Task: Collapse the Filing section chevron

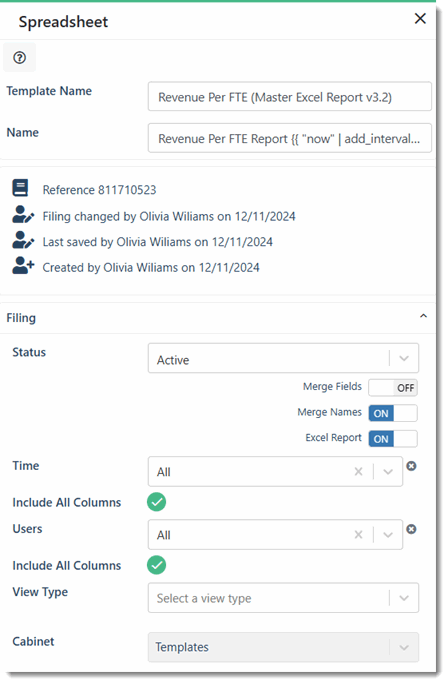Action: point(423,316)
